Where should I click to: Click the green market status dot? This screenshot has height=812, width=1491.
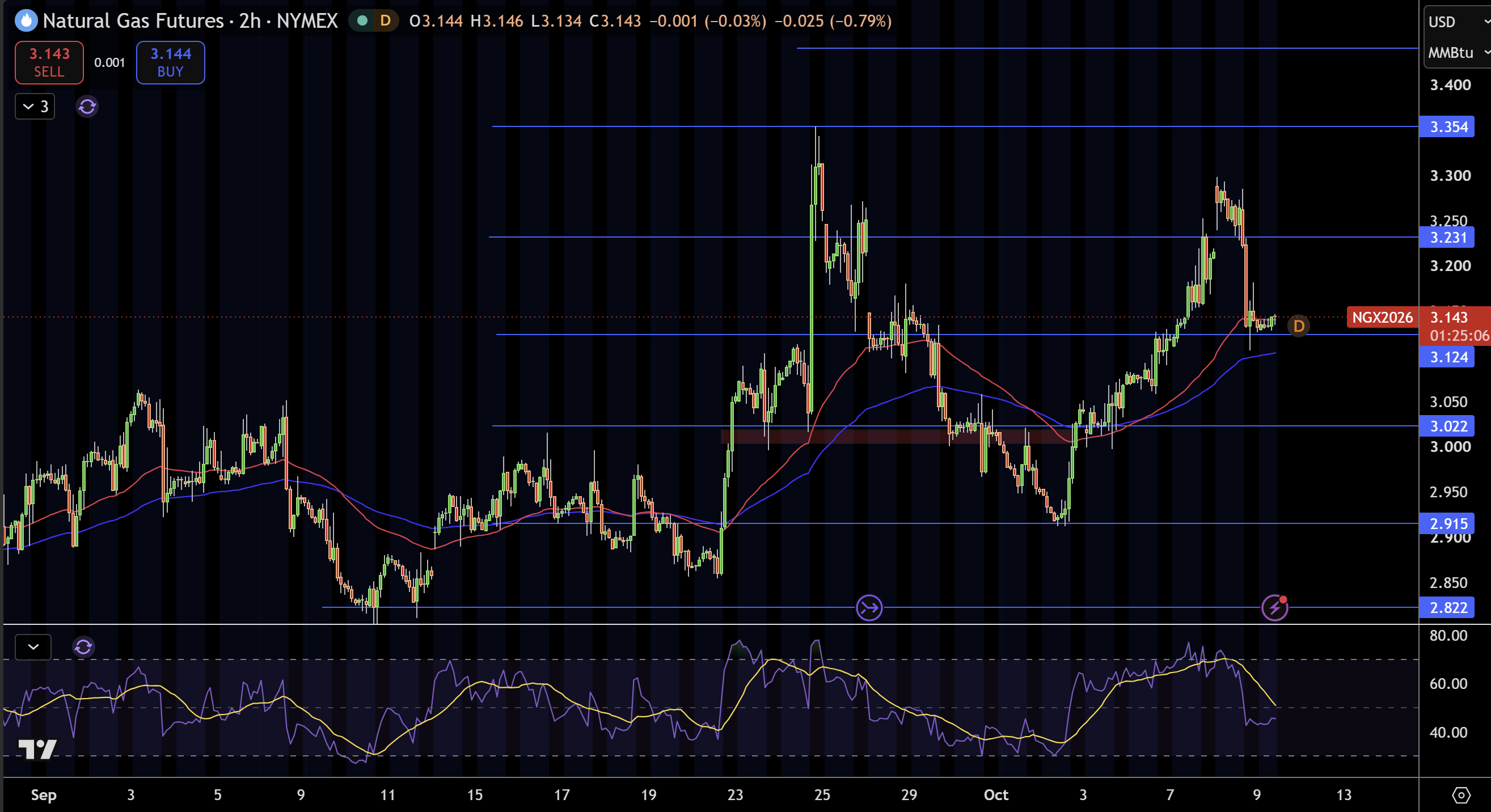coord(362,22)
